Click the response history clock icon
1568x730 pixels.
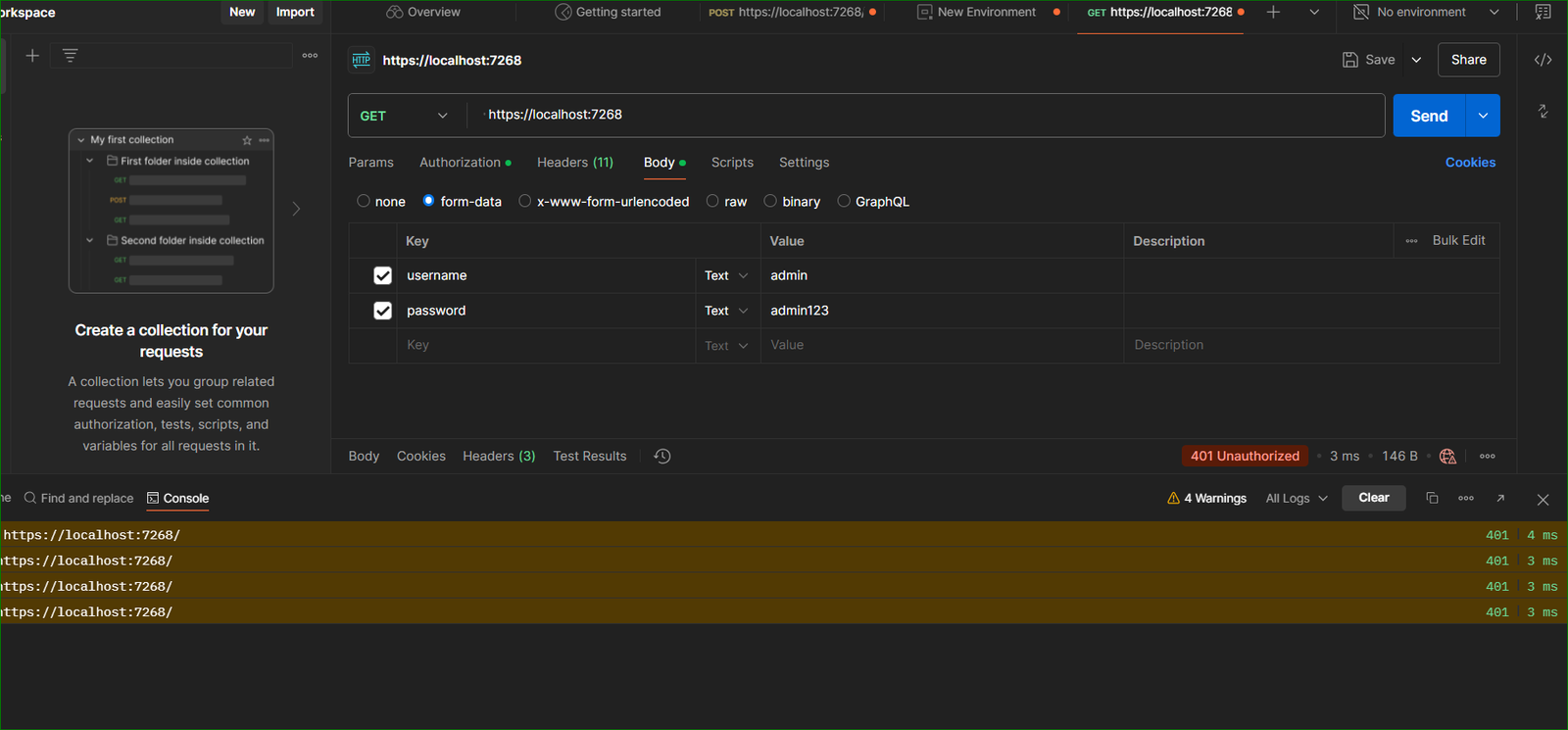click(x=662, y=456)
